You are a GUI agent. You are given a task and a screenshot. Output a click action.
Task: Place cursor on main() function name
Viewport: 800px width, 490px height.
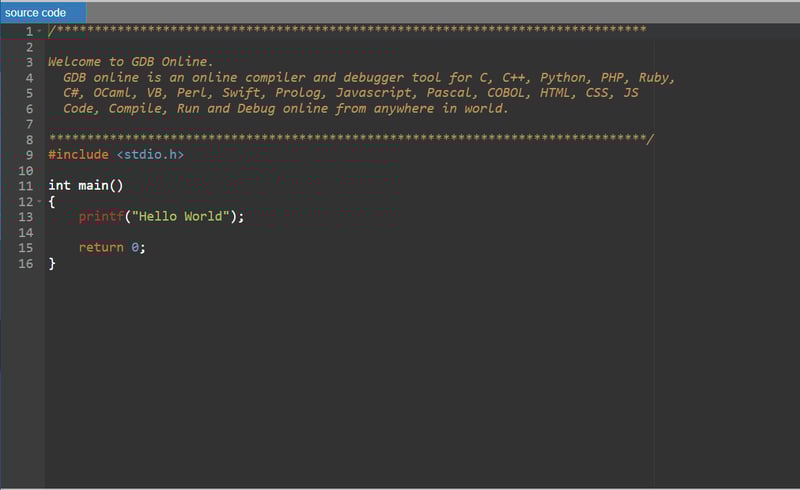(x=94, y=186)
